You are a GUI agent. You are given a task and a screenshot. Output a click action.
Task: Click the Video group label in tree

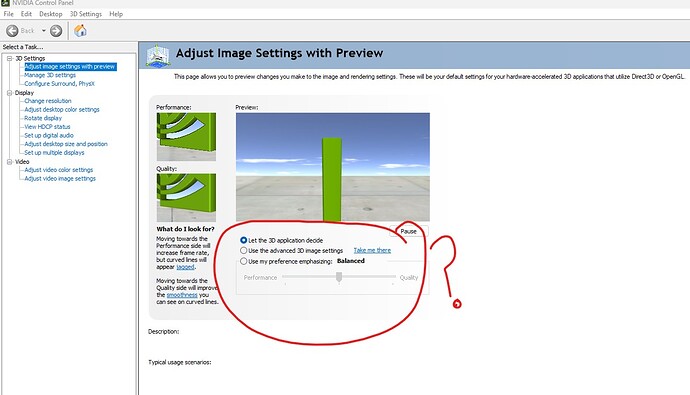click(22, 162)
